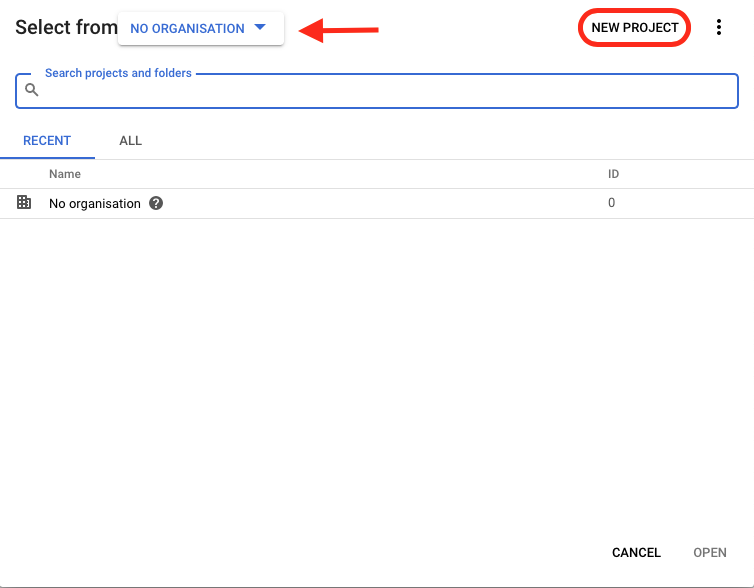Image resolution: width=754 pixels, height=588 pixels.
Task: Click the CANCEL button
Action: click(636, 552)
